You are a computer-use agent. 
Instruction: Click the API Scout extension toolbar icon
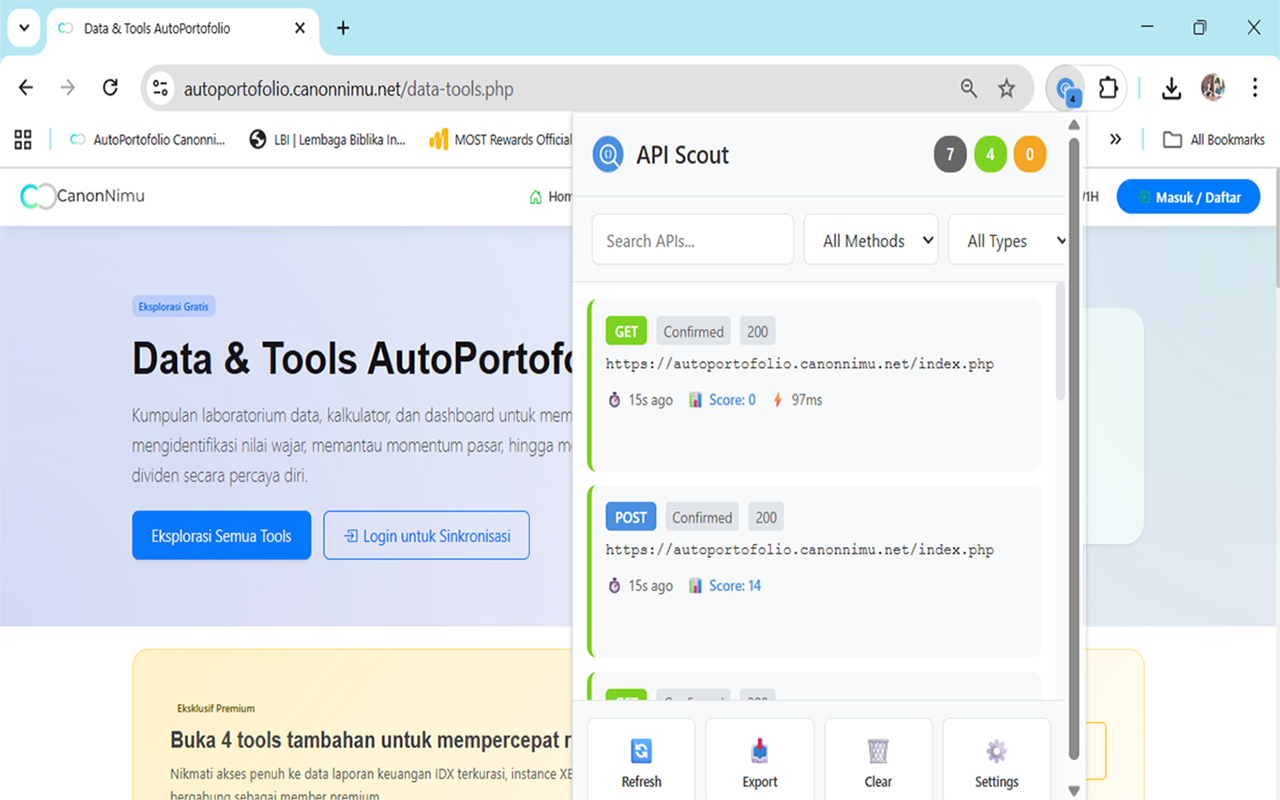[1066, 88]
